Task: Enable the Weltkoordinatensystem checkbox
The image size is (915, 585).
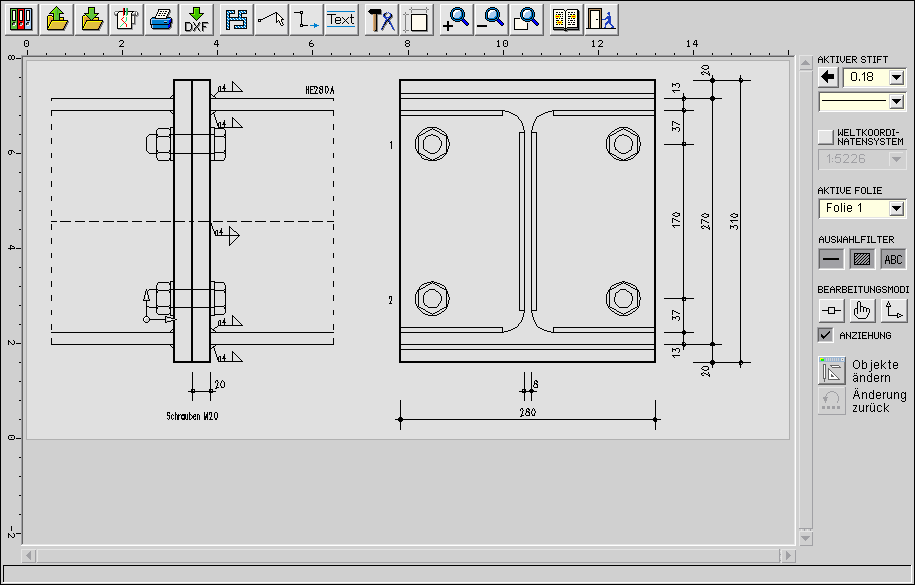Action: [825, 136]
